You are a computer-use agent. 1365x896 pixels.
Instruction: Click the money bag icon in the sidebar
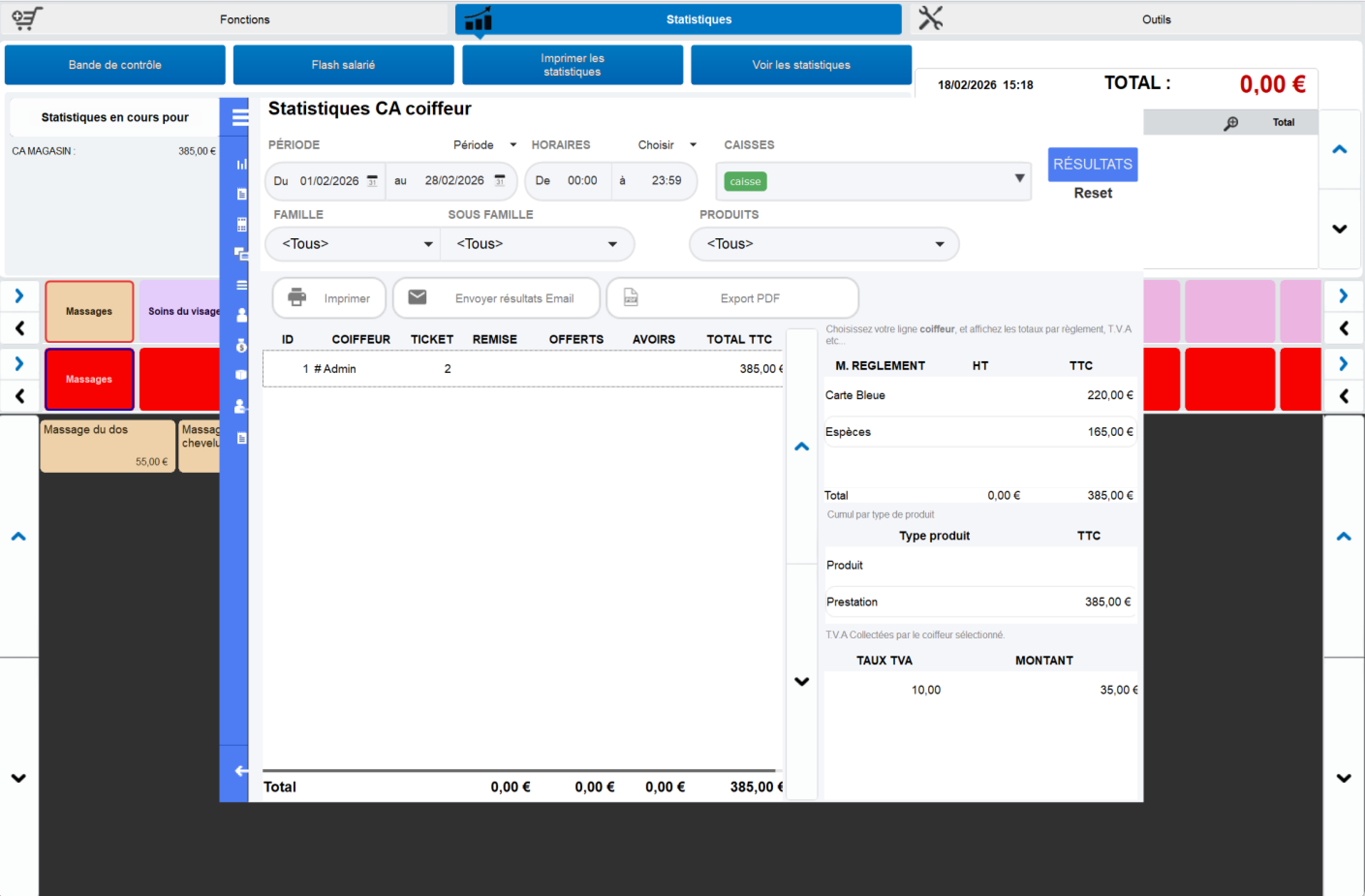(241, 345)
